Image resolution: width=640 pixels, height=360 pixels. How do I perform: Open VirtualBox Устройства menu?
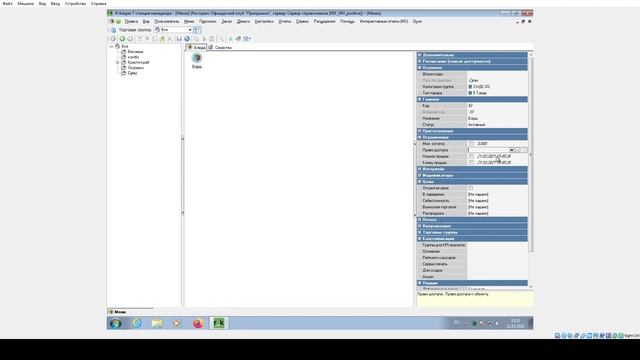coord(75,3)
